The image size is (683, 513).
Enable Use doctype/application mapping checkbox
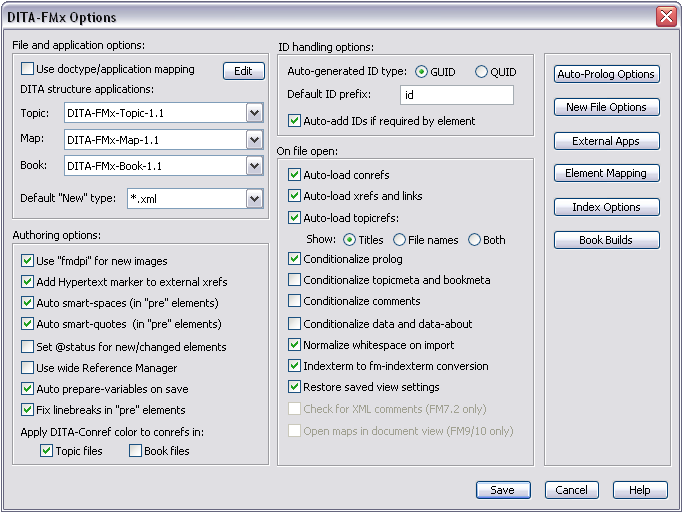28,70
